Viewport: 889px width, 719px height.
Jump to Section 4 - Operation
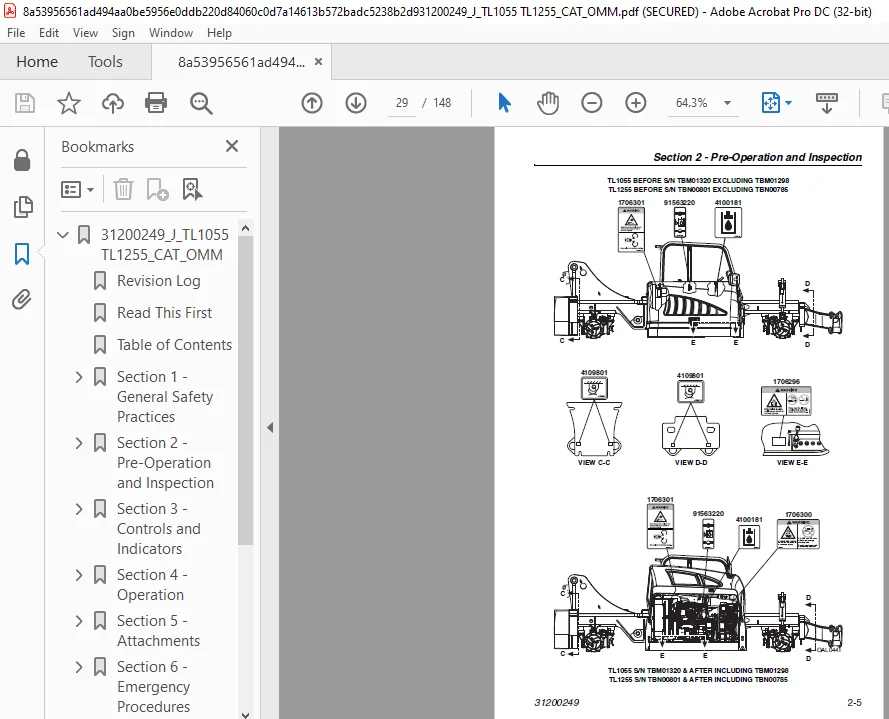(x=152, y=585)
